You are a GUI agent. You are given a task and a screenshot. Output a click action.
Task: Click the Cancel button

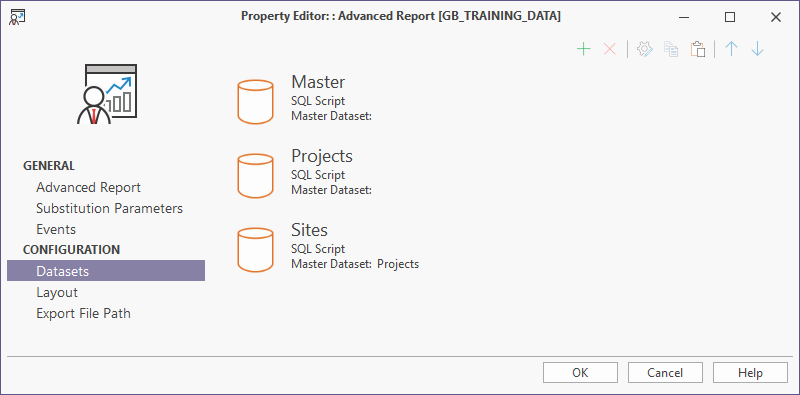coord(665,373)
